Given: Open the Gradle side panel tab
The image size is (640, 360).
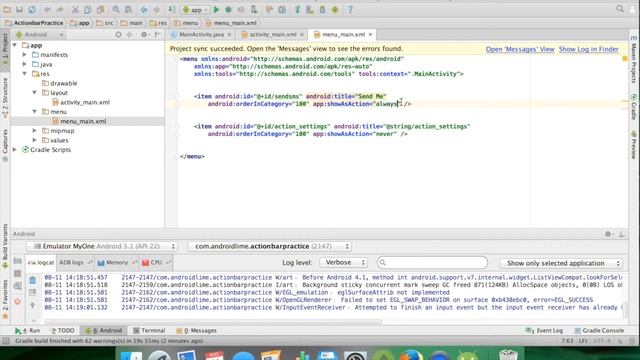Looking at the screenshot, I should click(634, 107).
